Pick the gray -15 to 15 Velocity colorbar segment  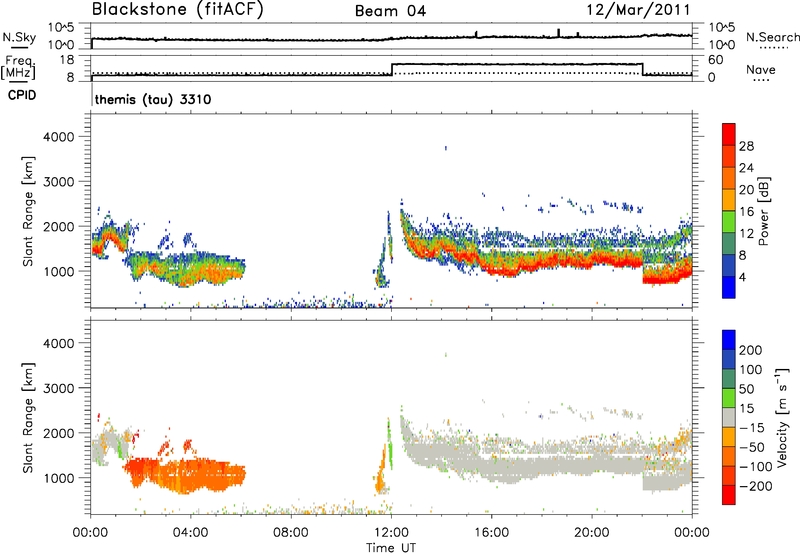point(729,417)
